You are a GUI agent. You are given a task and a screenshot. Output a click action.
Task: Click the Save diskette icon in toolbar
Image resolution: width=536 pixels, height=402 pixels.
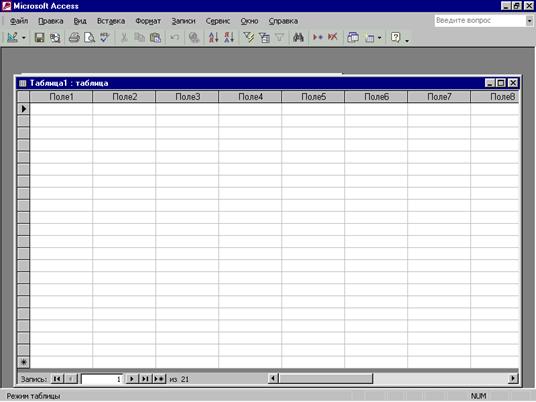click(39, 37)
